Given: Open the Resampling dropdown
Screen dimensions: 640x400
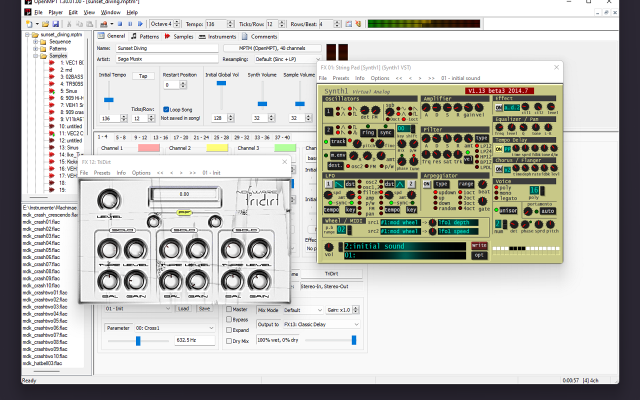Looking at the screenshot, I should [287, 59].
